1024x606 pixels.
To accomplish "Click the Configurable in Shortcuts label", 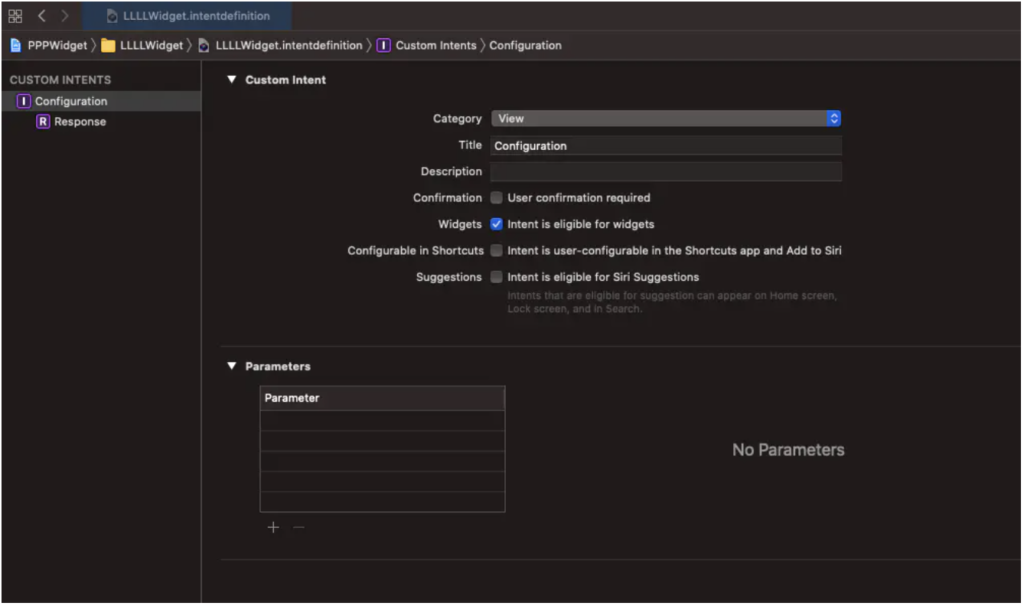I will 415,251.
